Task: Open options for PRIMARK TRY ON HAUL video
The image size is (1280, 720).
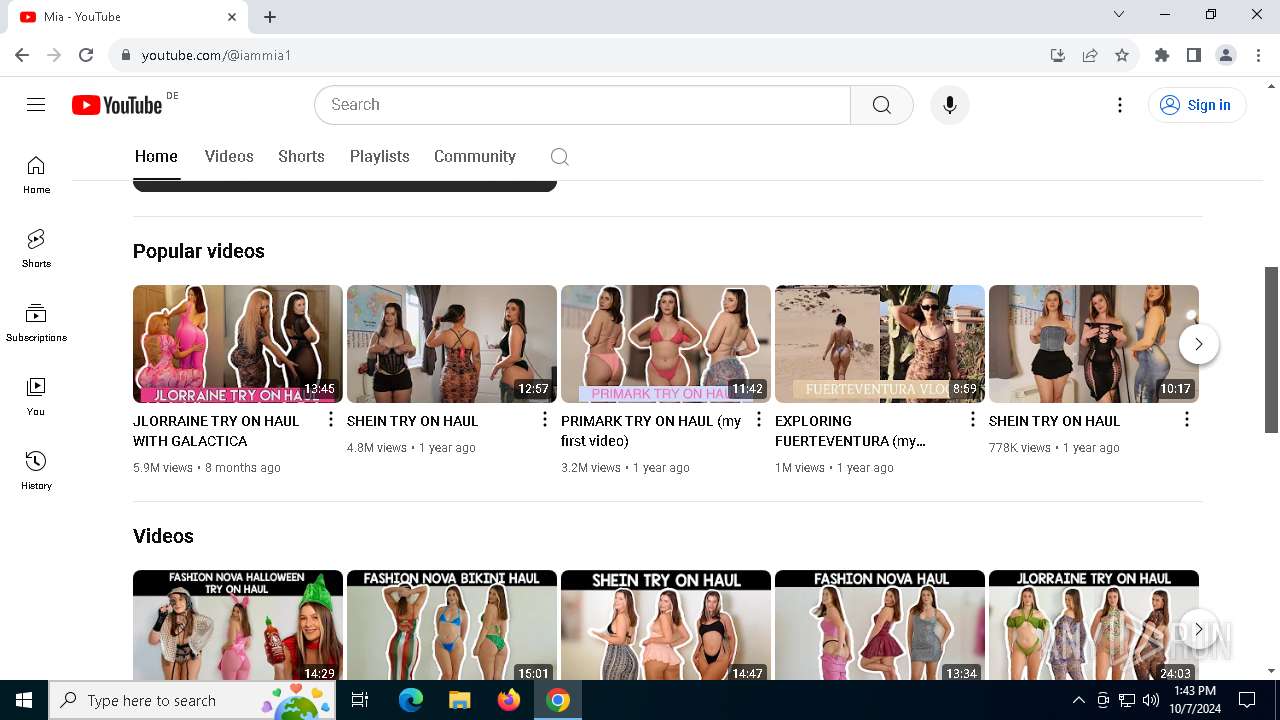Action: coord(759,420)
